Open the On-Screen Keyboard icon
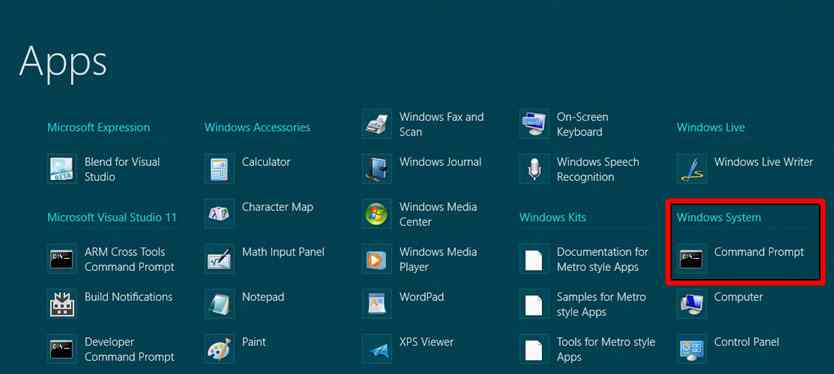 534,124
